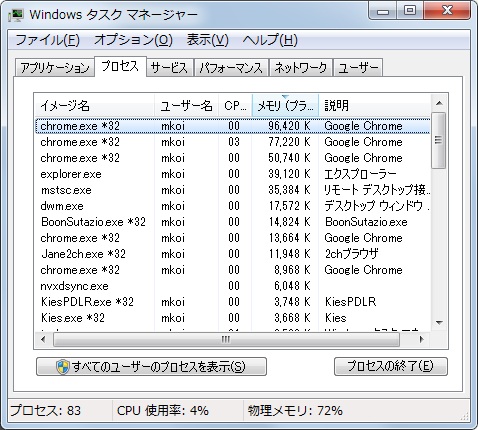Open the ヘルプ(H) menu

(270, 40)
